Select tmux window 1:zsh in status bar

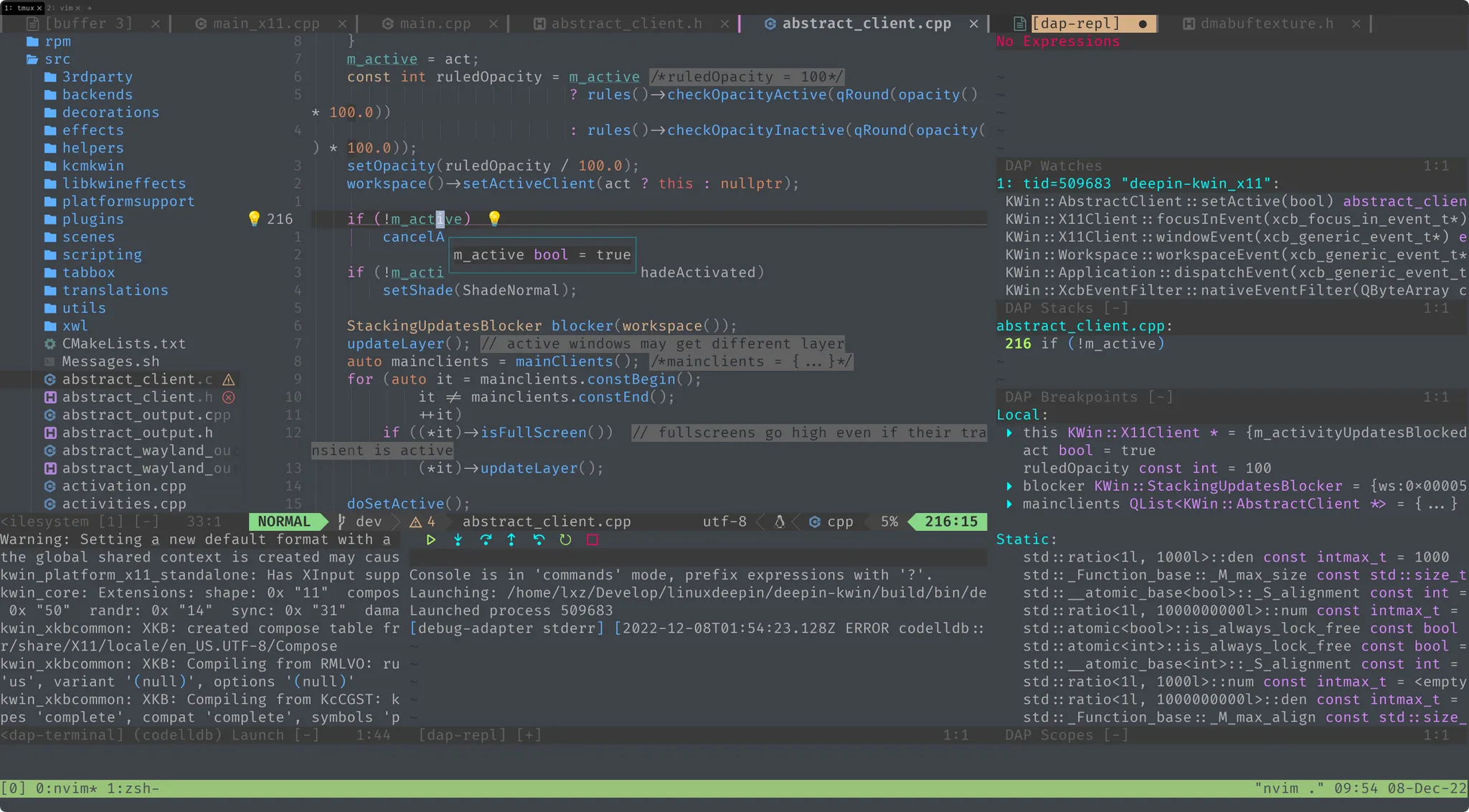[133, 788]
